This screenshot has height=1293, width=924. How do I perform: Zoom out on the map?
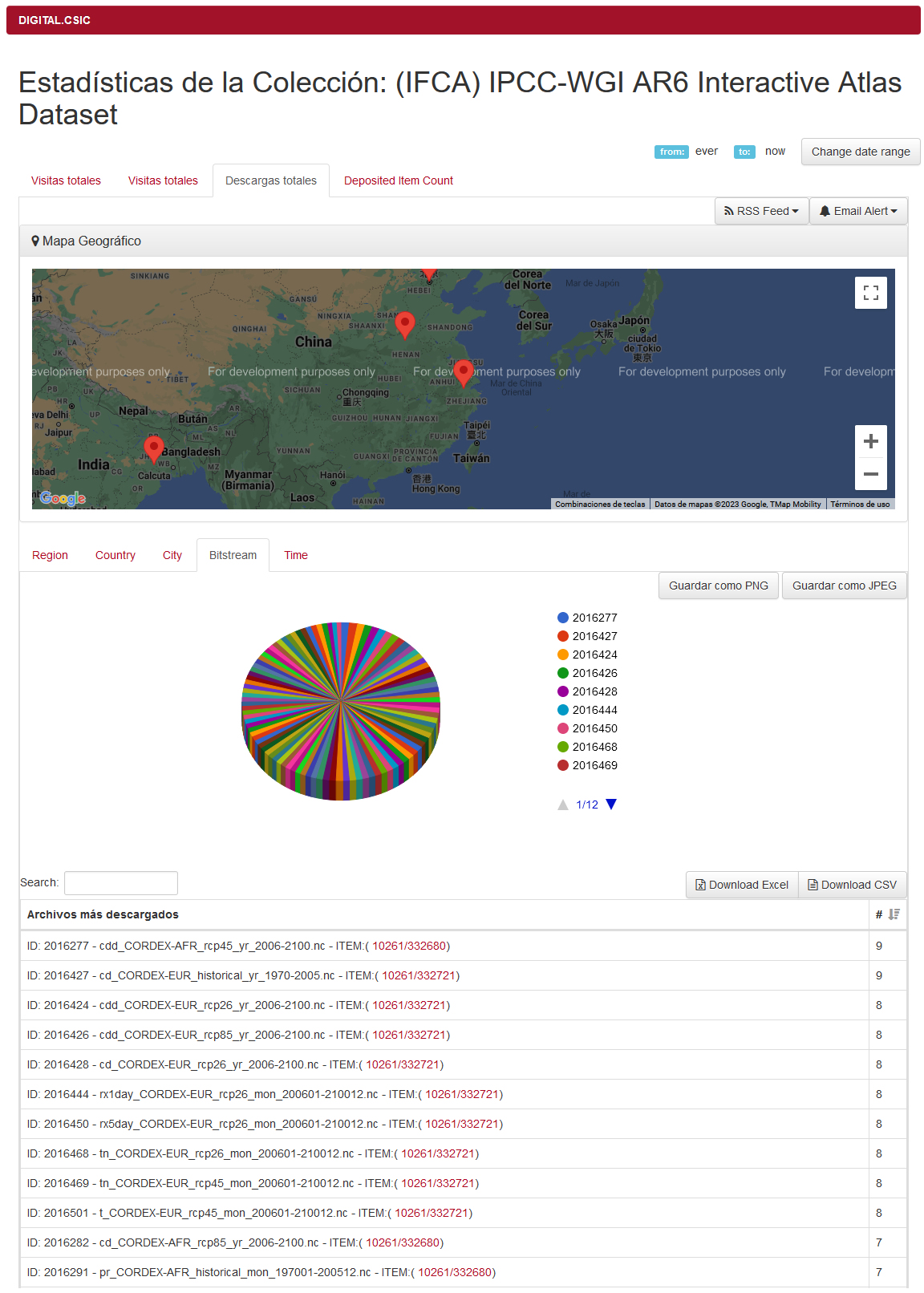tap(870, 474)
